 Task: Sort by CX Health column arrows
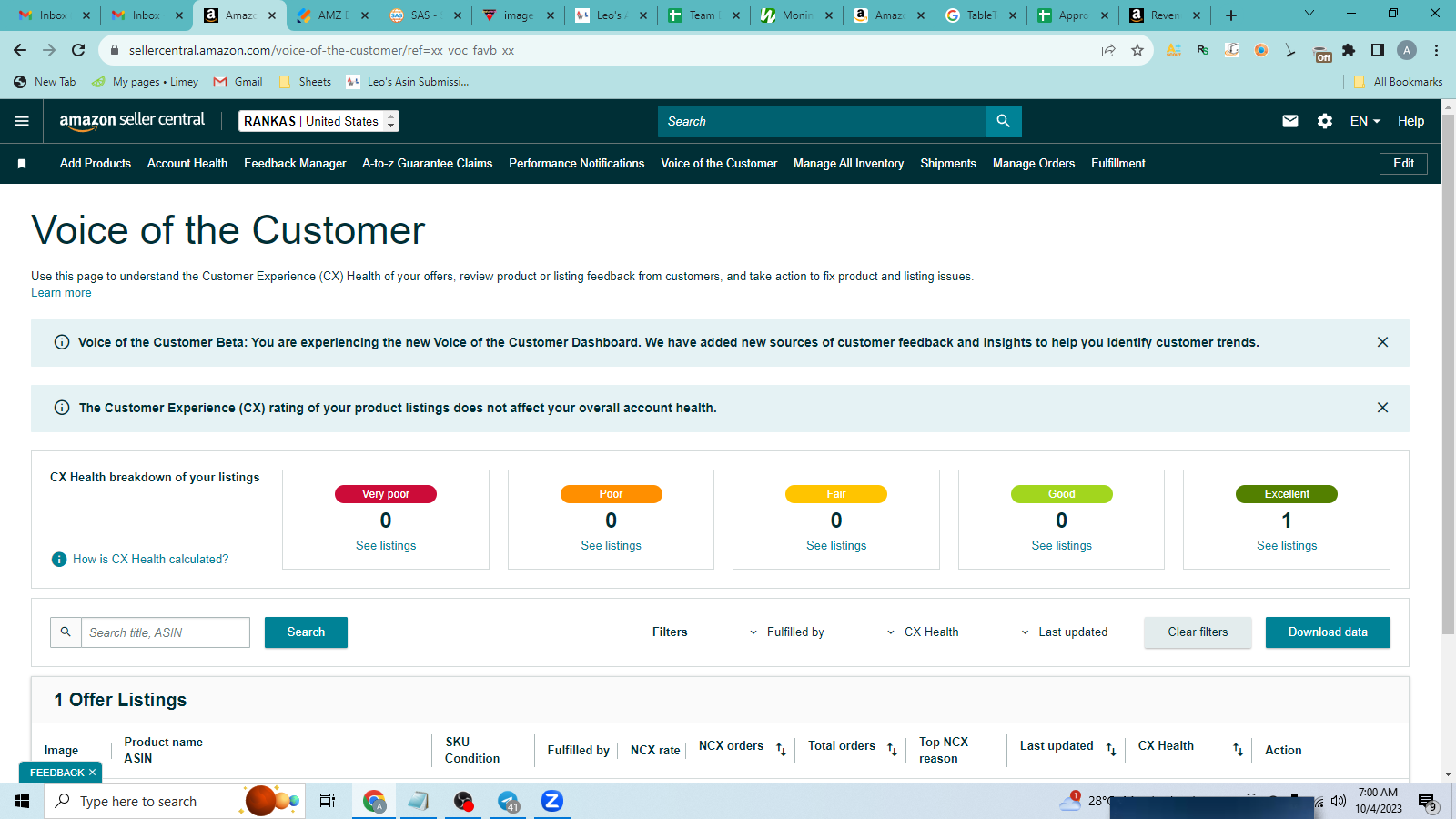(1238, 749)
